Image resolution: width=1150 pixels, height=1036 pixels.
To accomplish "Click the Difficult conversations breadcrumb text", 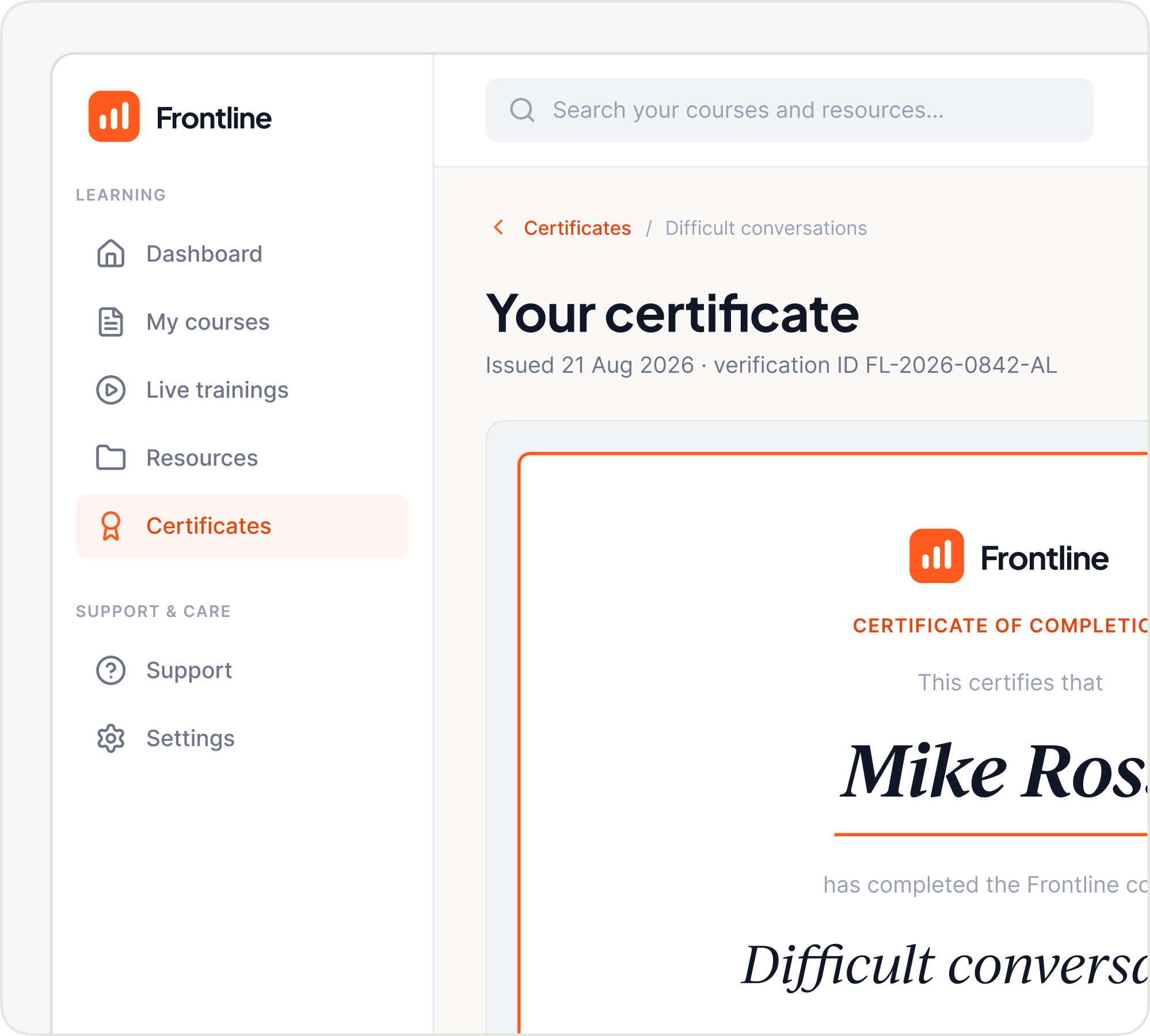I will [766, 228].
